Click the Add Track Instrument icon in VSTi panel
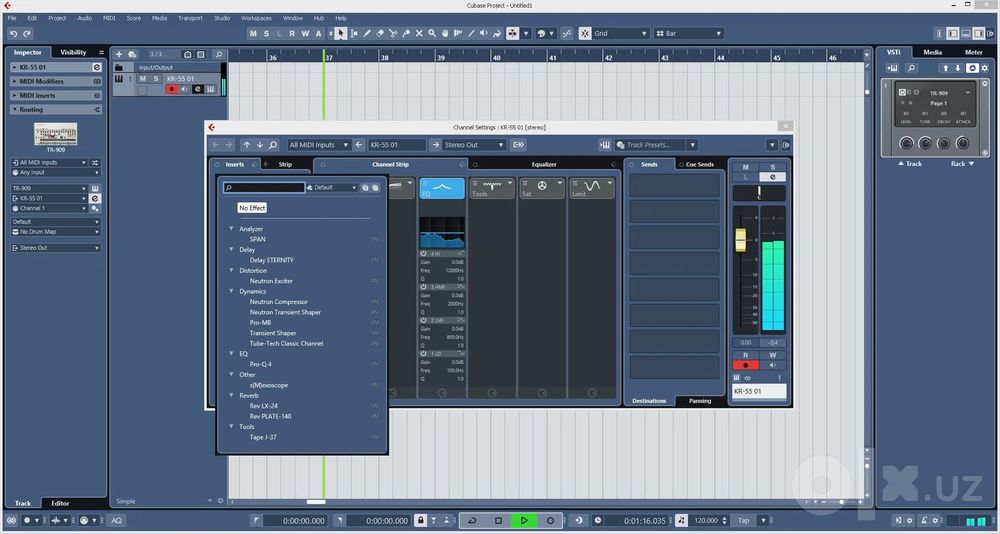This screenshot has height=534, width=1000. pos(892,68)
